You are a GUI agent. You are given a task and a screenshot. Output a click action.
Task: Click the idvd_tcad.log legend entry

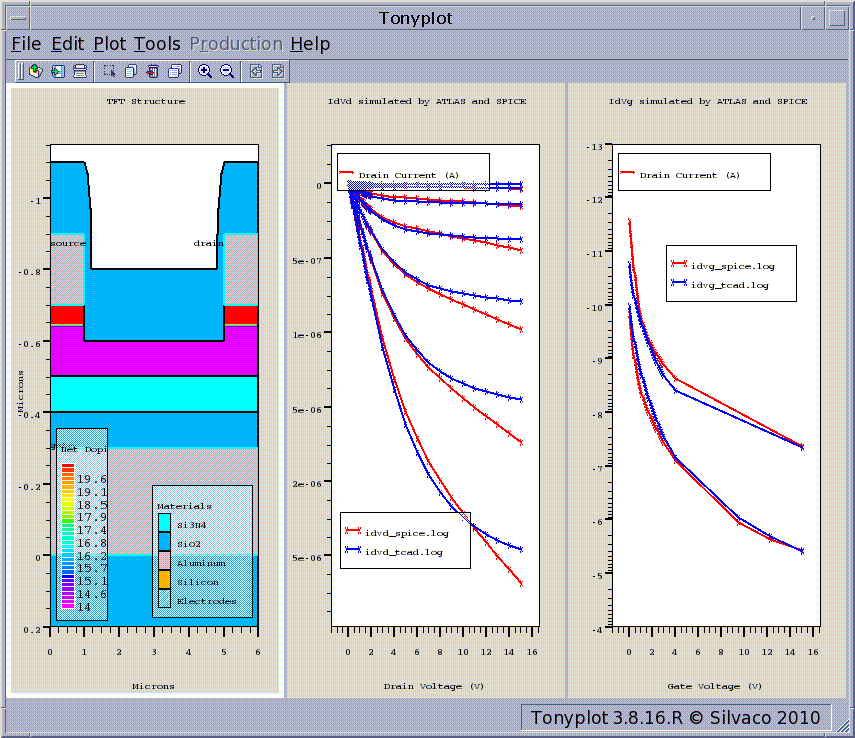pyautogui.click(x=394, y=552)
